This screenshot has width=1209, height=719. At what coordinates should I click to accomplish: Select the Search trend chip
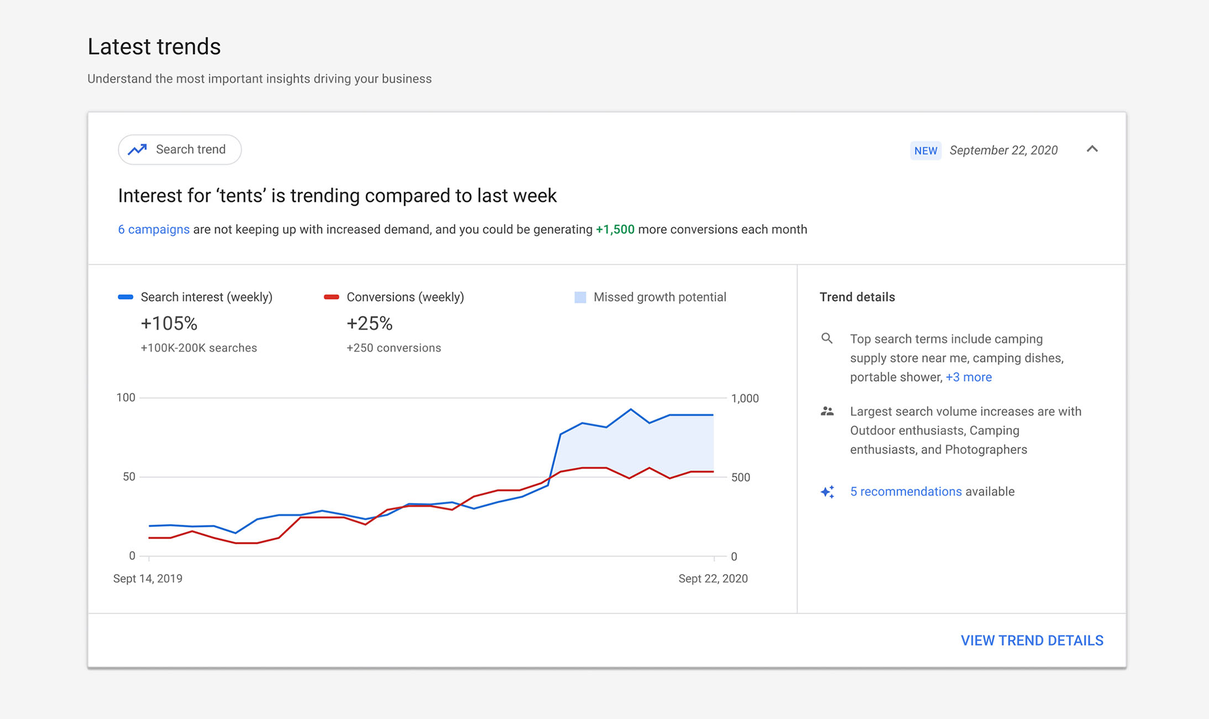[180, 150]
